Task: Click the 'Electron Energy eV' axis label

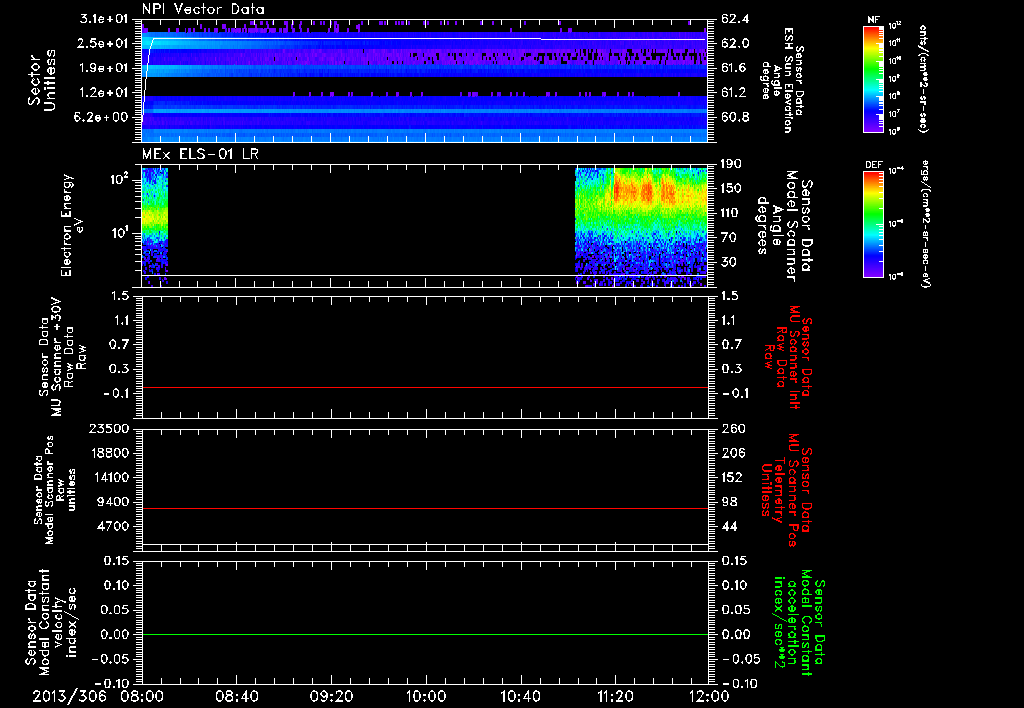Action: [72, 225]
